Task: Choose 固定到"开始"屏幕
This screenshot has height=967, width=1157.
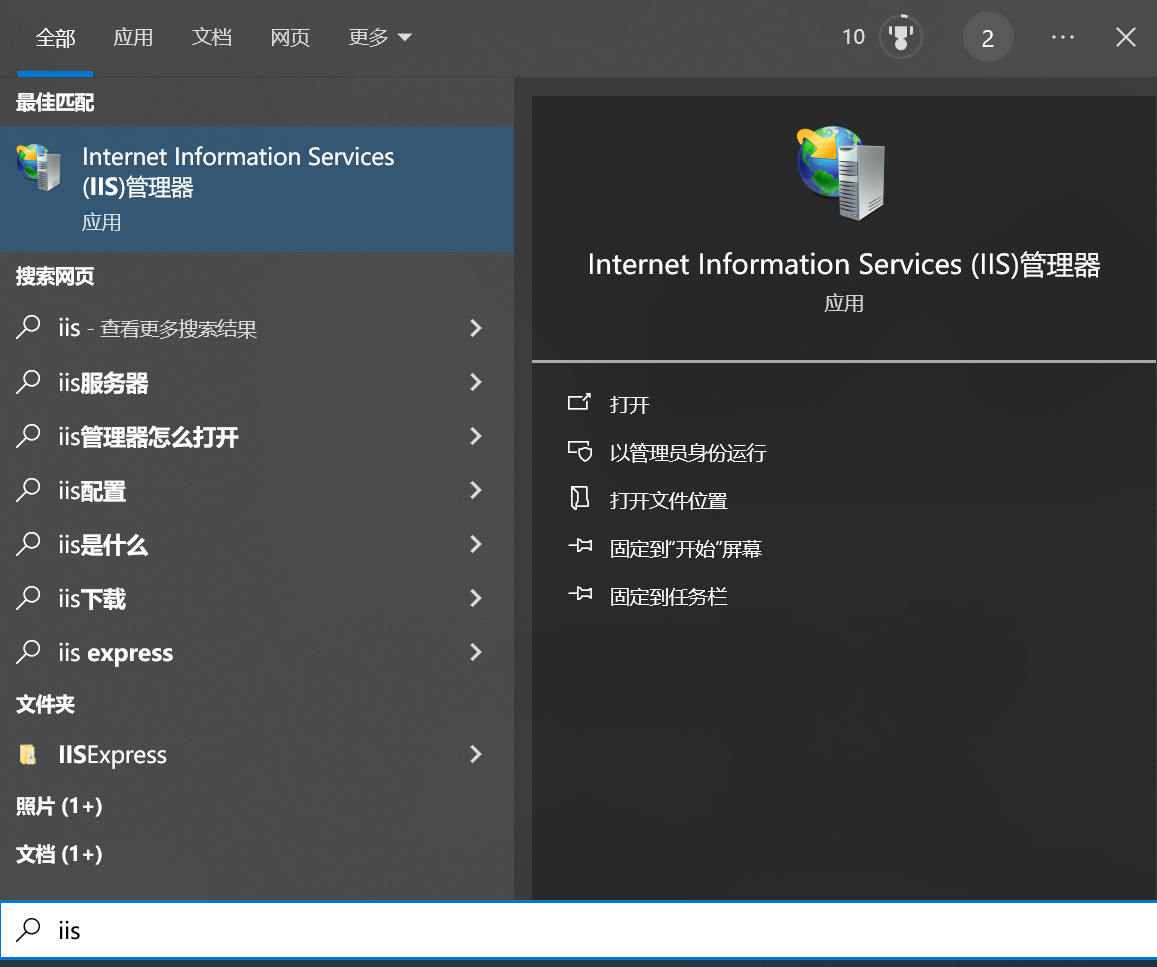Action: 685,549
